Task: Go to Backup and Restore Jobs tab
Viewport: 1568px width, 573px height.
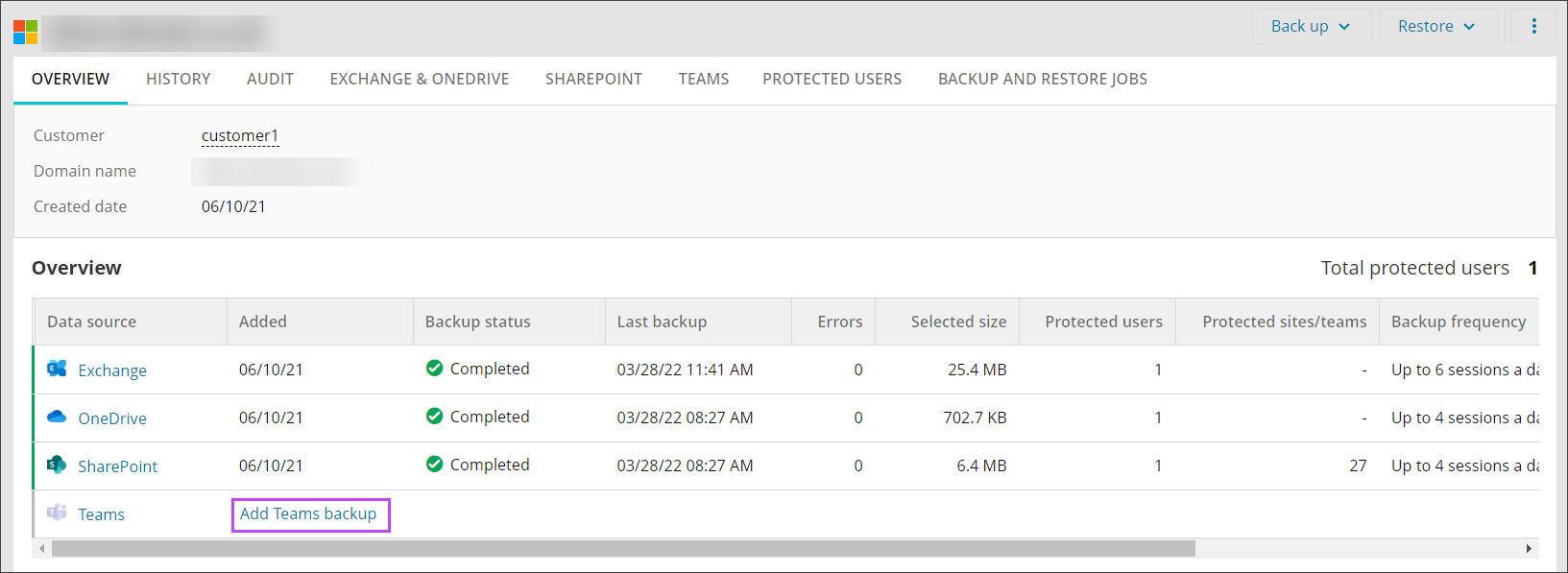Action: click(x=1042, y=79)
